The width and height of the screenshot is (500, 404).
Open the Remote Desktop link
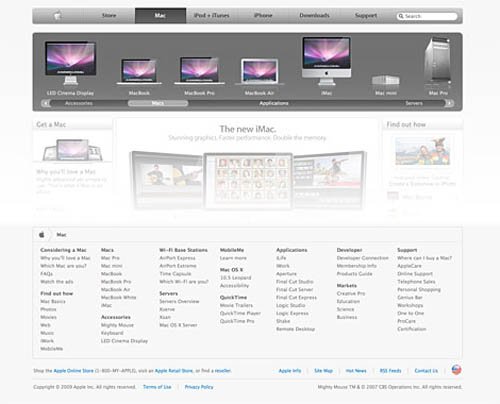296,329
